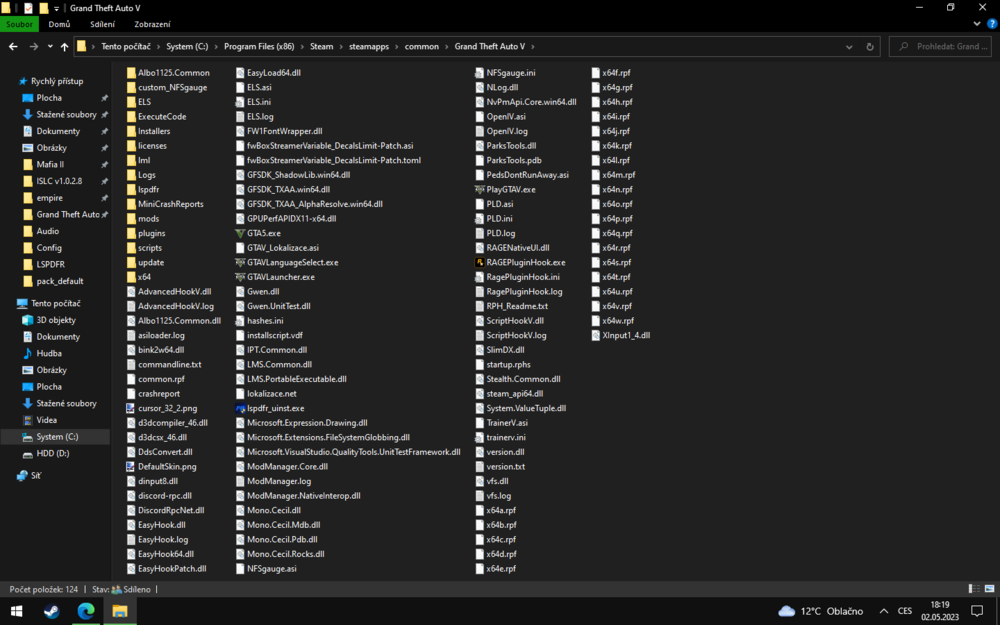The width and height of the screenshot is (1000, 625).
Task: Open the Domů ribbon tab
Action: 59,24
